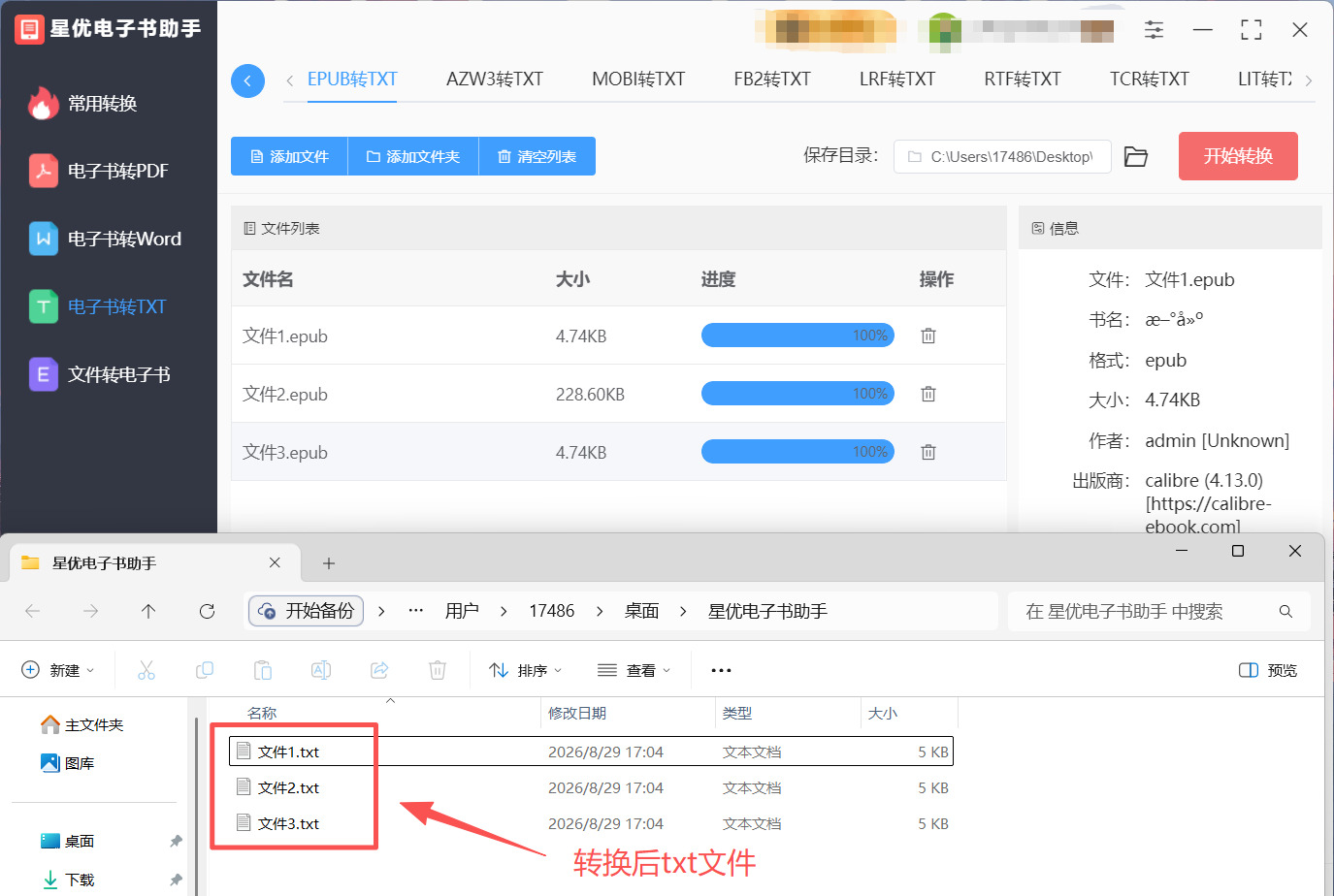Open Explorer's more options ellipsis
The image size is (1334, 896).
click(x=721, y=670)
